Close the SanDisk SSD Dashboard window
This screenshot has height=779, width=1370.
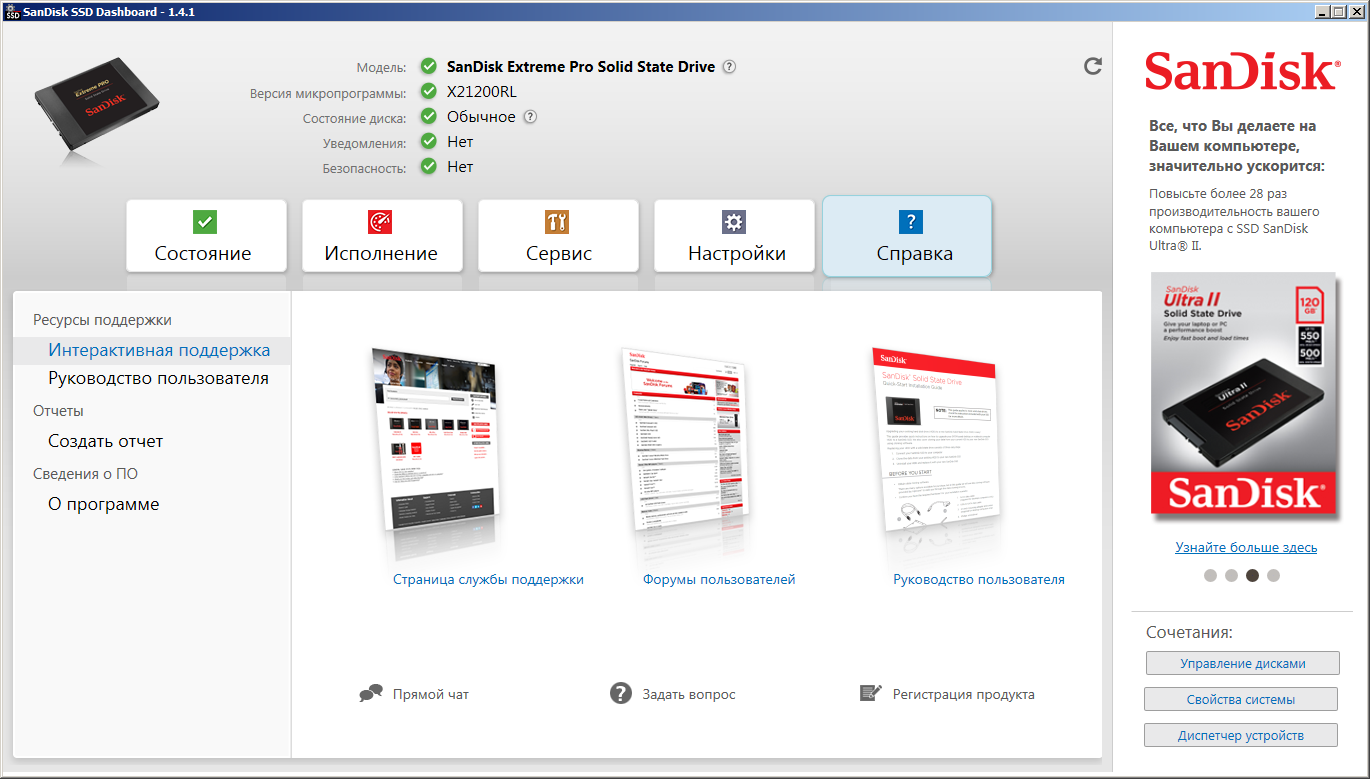(x=1355, y=11)
